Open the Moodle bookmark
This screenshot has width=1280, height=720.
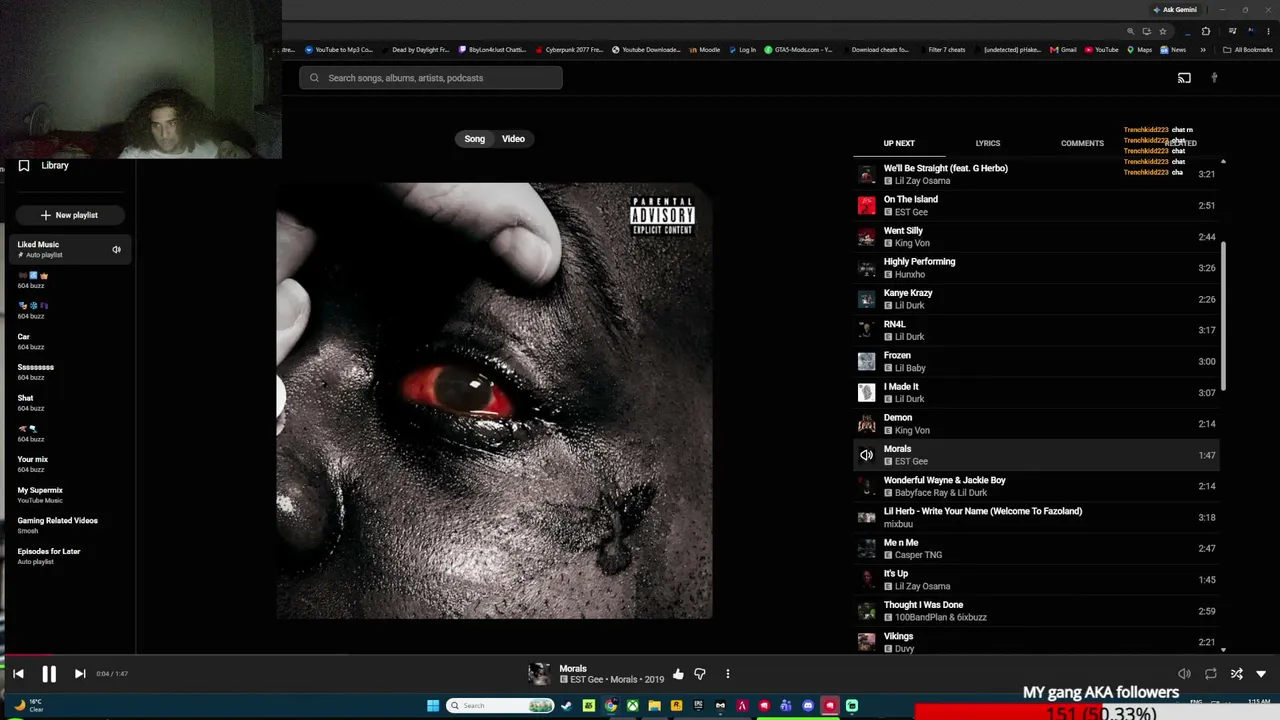704,50
